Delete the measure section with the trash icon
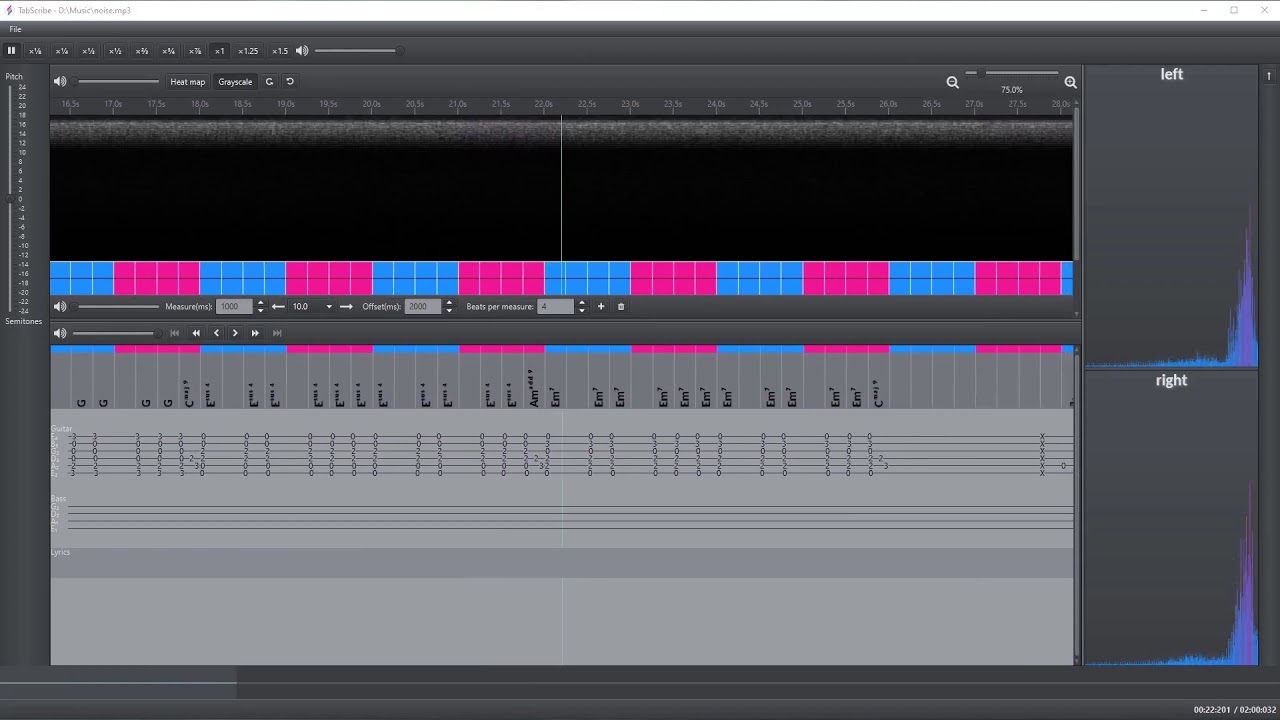This screenshot has height=720, width=1280. [x=621, y=307]
